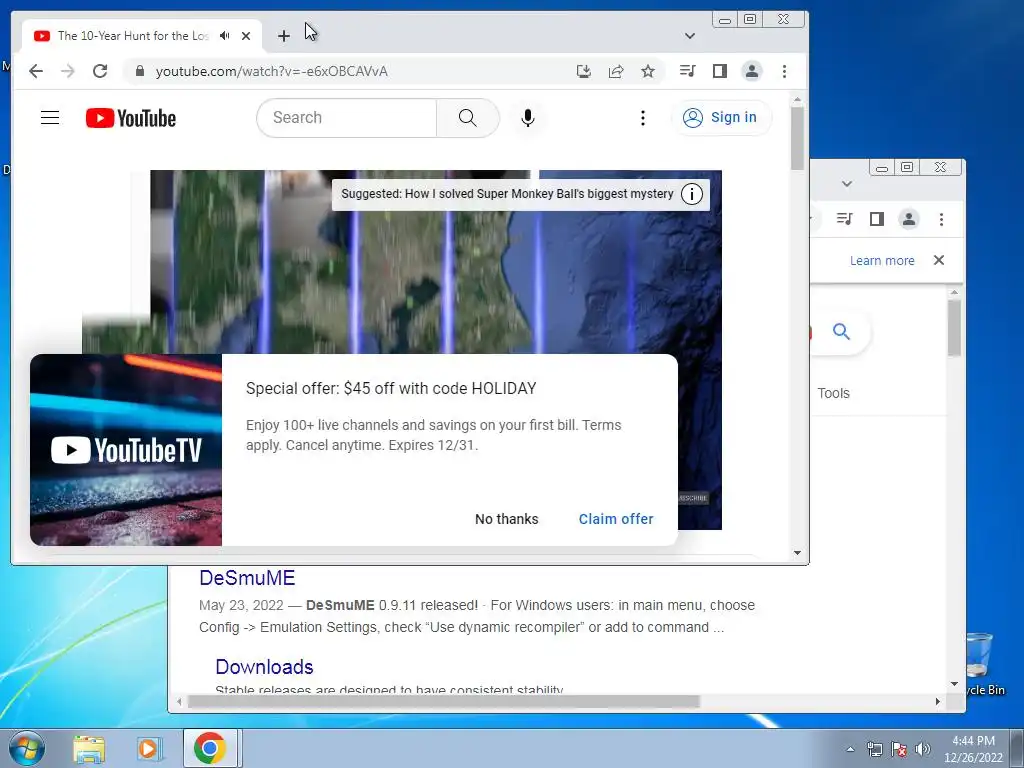Select the Recycle Bin desktop icon

(983, 664)
